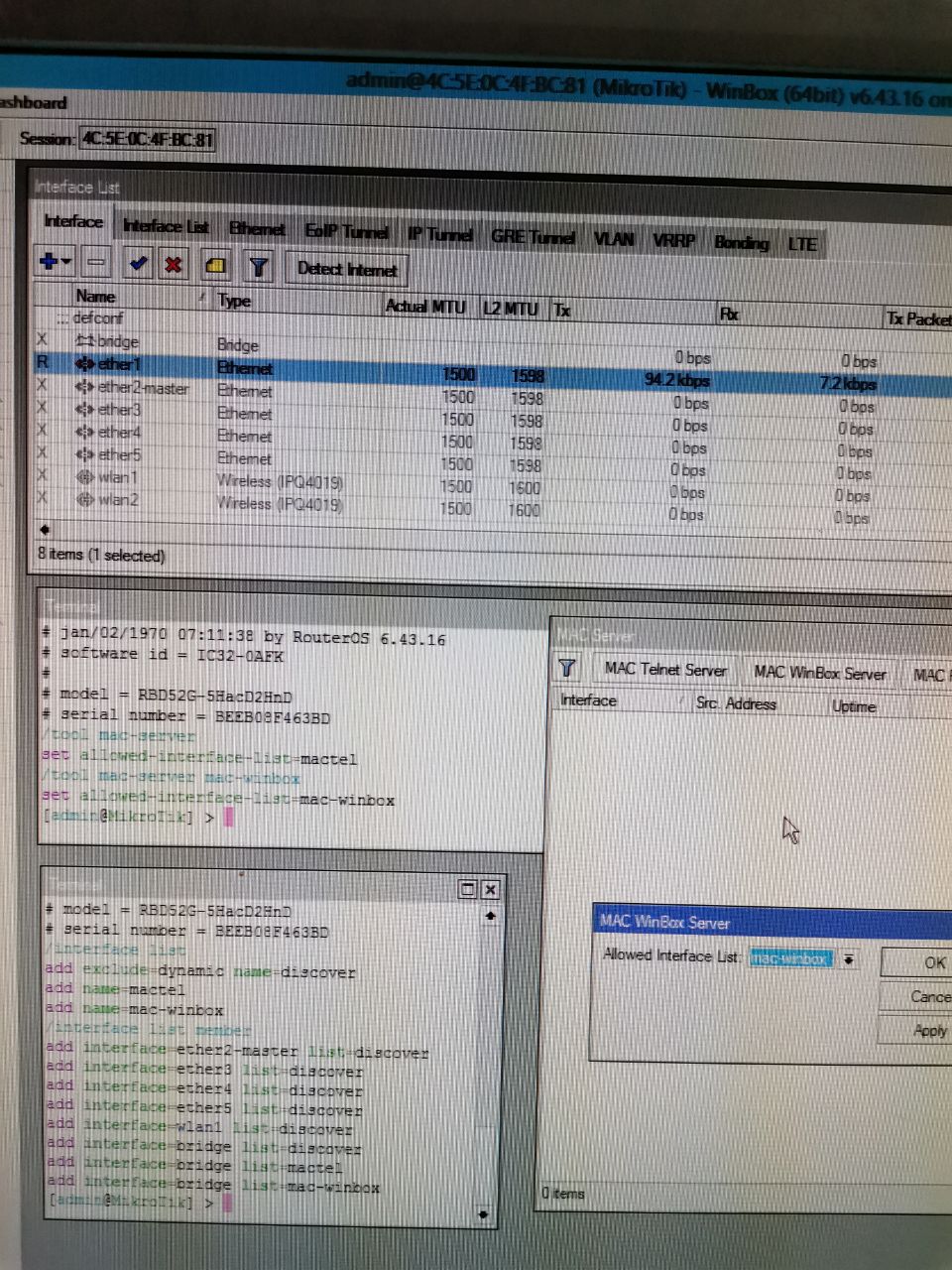Switch to the Interface List tab

pos(166,226)
